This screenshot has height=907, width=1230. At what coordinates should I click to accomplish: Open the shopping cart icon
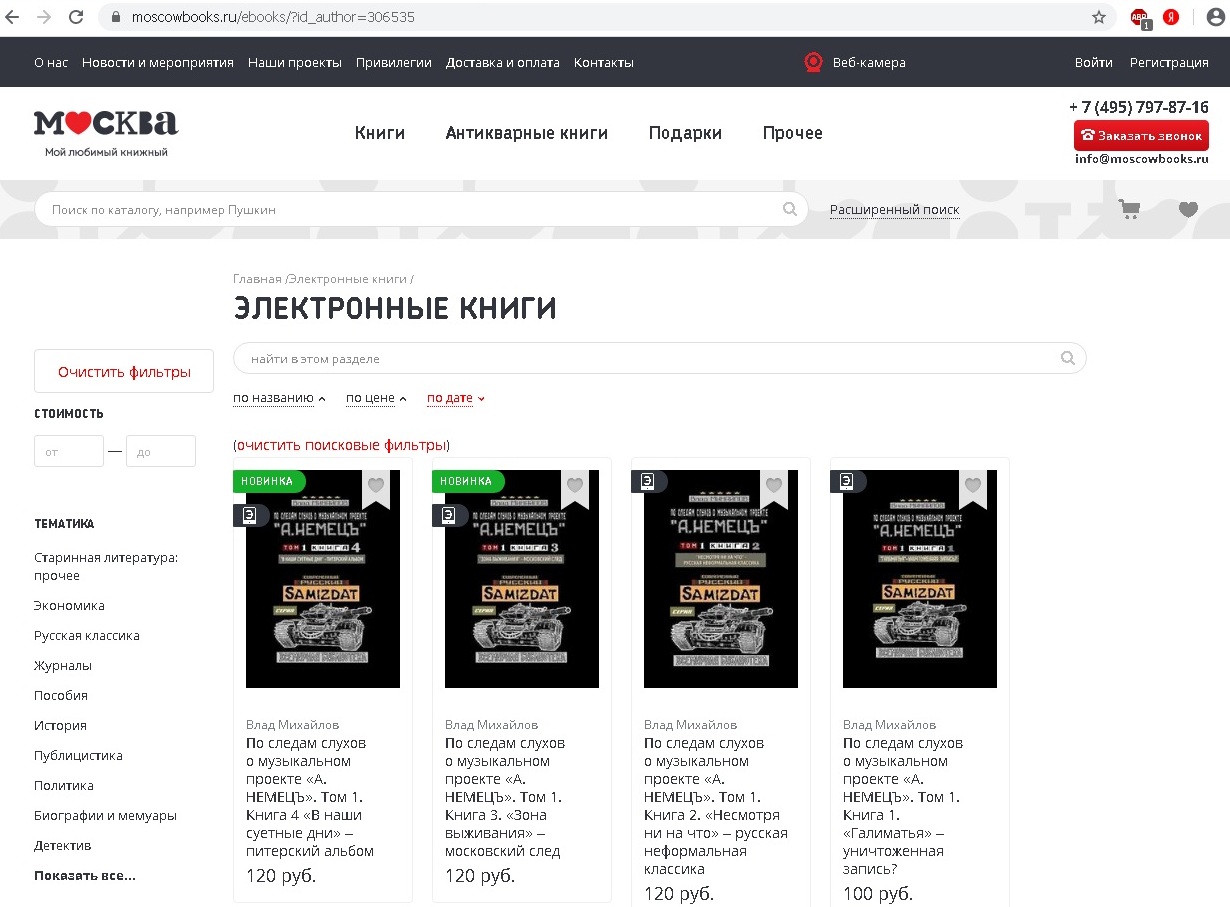tap(1130, 209)
